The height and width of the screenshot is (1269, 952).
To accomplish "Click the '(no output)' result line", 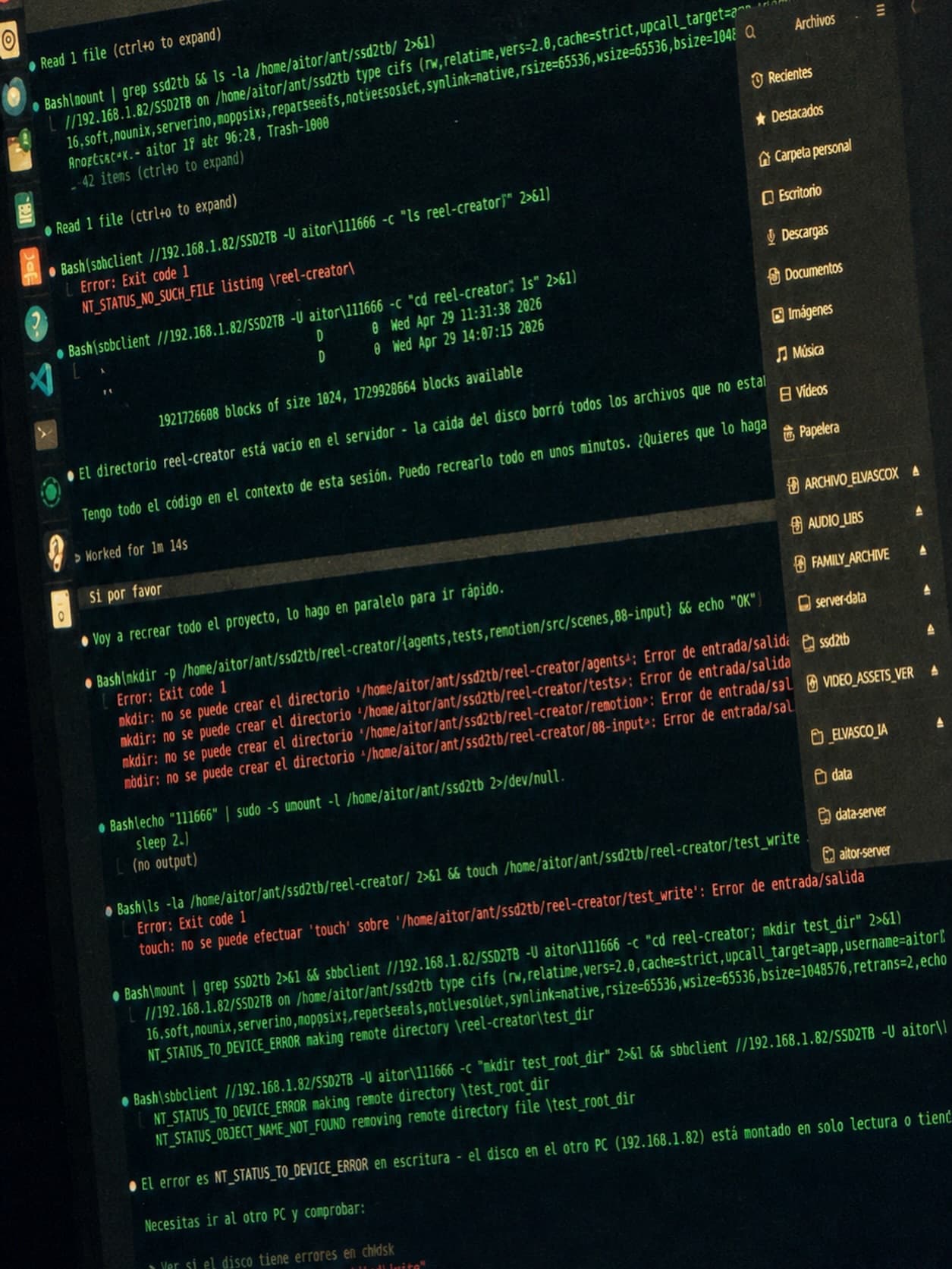I will [x=165, y=862].
